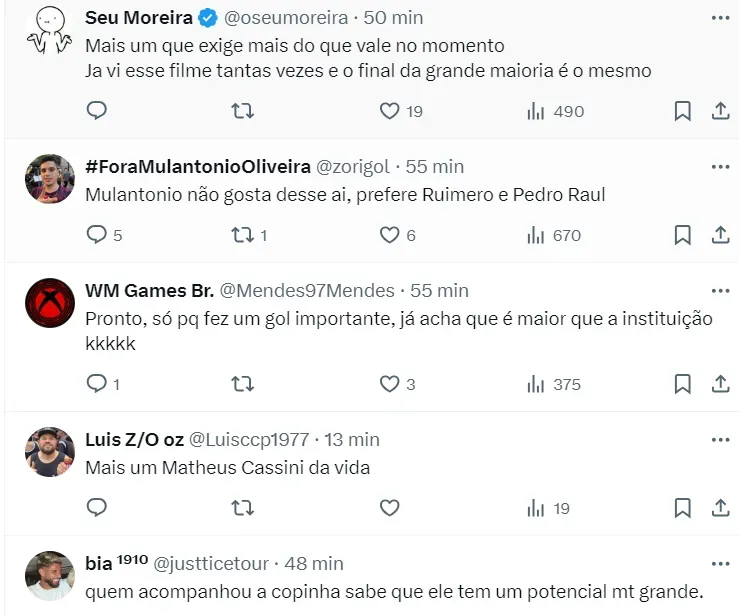Open more options for Seu Moreira's tweet

click(x=720, y=18)
